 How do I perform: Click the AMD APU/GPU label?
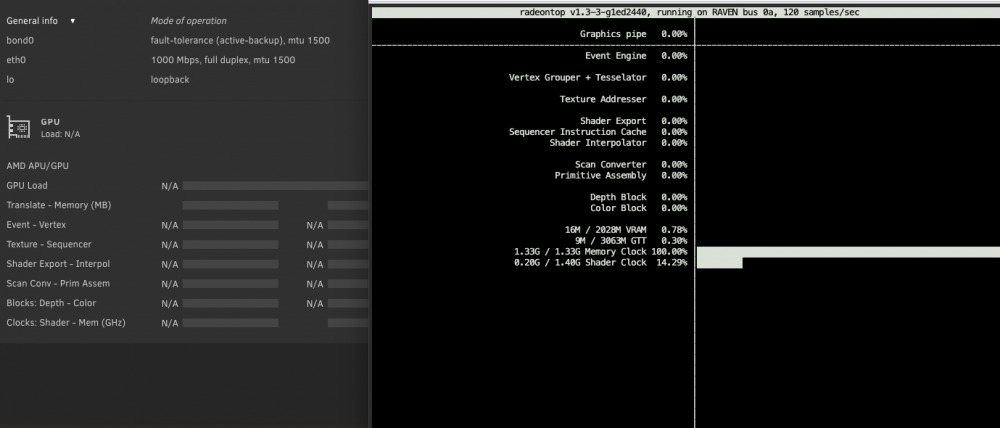coord(38,166)
